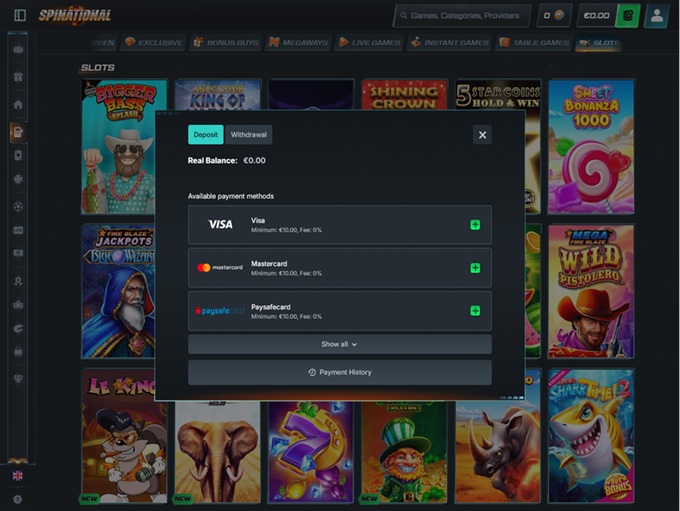Click the green plus icon for Mastercard

click(x=475, y=268)
